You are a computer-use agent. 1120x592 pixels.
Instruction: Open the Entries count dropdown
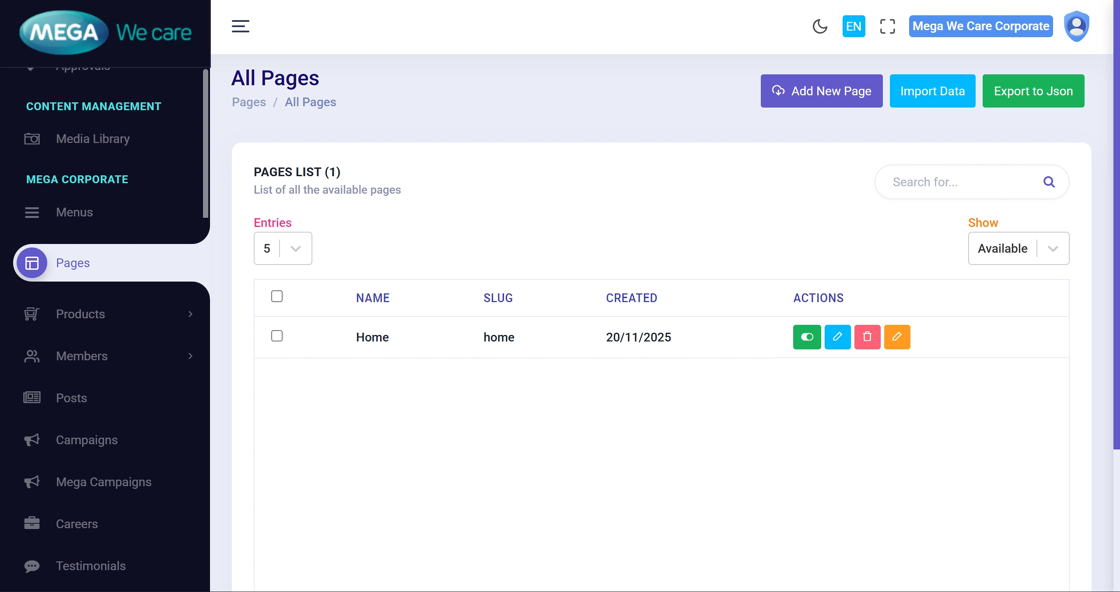(x=283, y=249)
